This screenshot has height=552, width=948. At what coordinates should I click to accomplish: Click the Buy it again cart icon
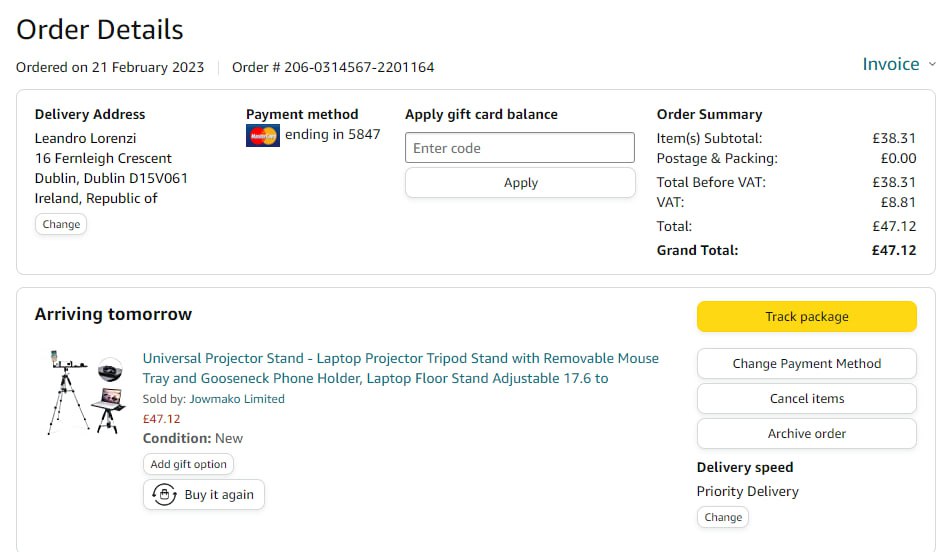point(164,495)
